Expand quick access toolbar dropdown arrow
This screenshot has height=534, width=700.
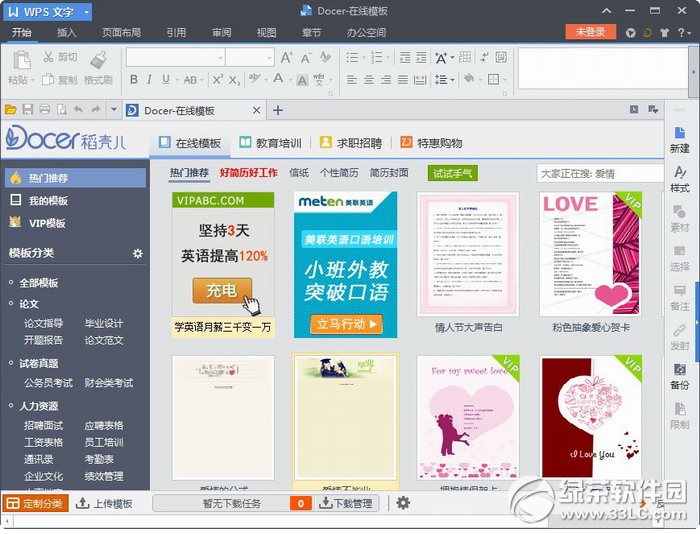(x=114, y=109)
